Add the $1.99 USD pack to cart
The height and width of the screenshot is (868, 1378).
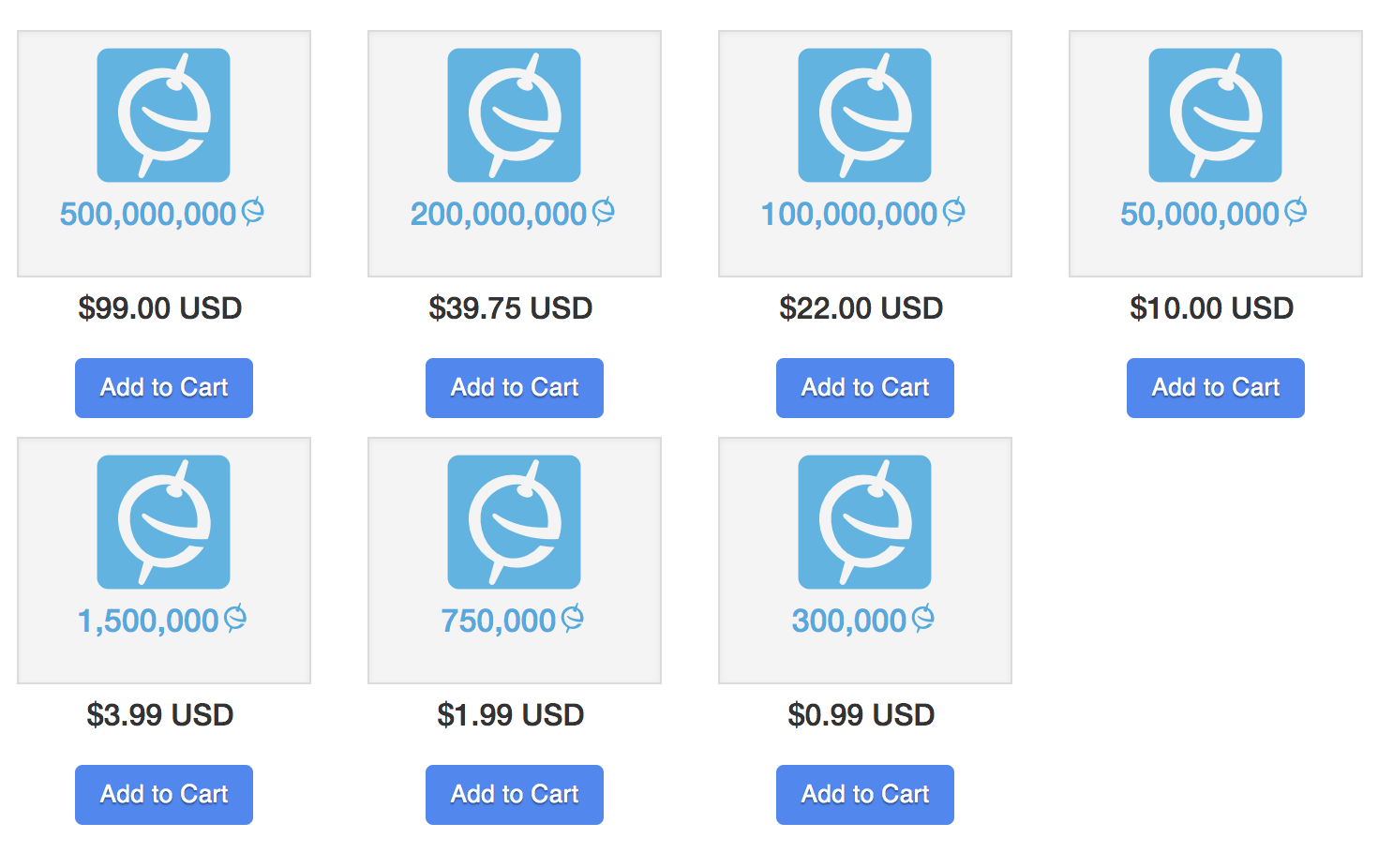[515, 795]
